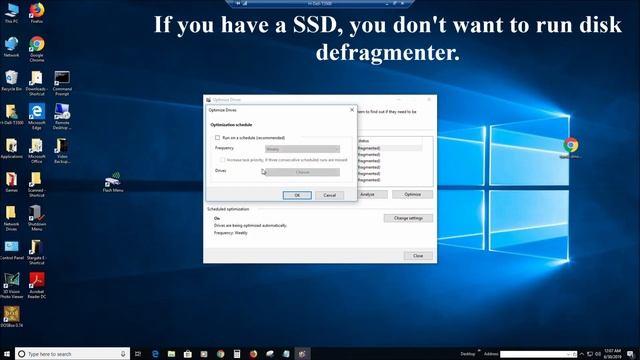Open the Flash Menu desktop shortcut
Image resolution: width=640 pixels, height=360 pixels.
coord(113,182)
